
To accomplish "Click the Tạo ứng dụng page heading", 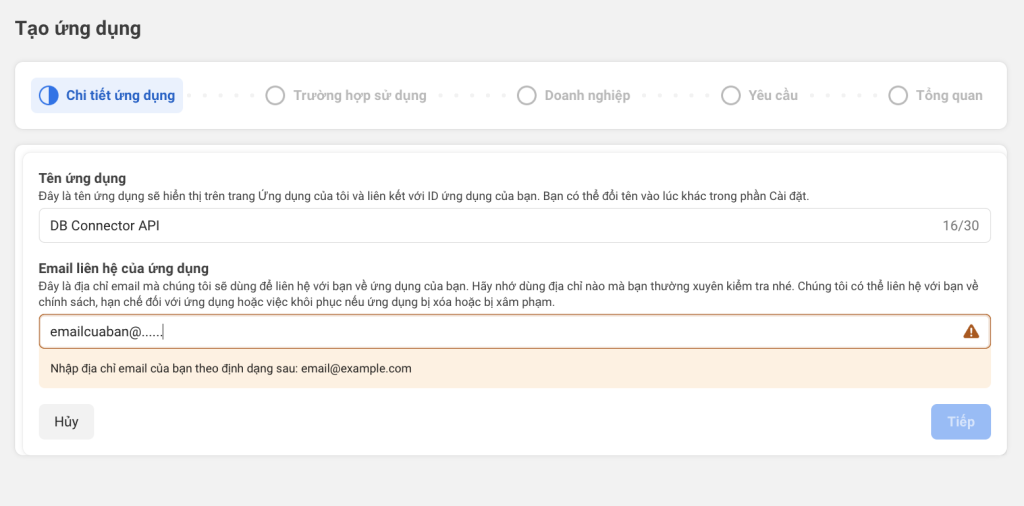I will (78, 28).
